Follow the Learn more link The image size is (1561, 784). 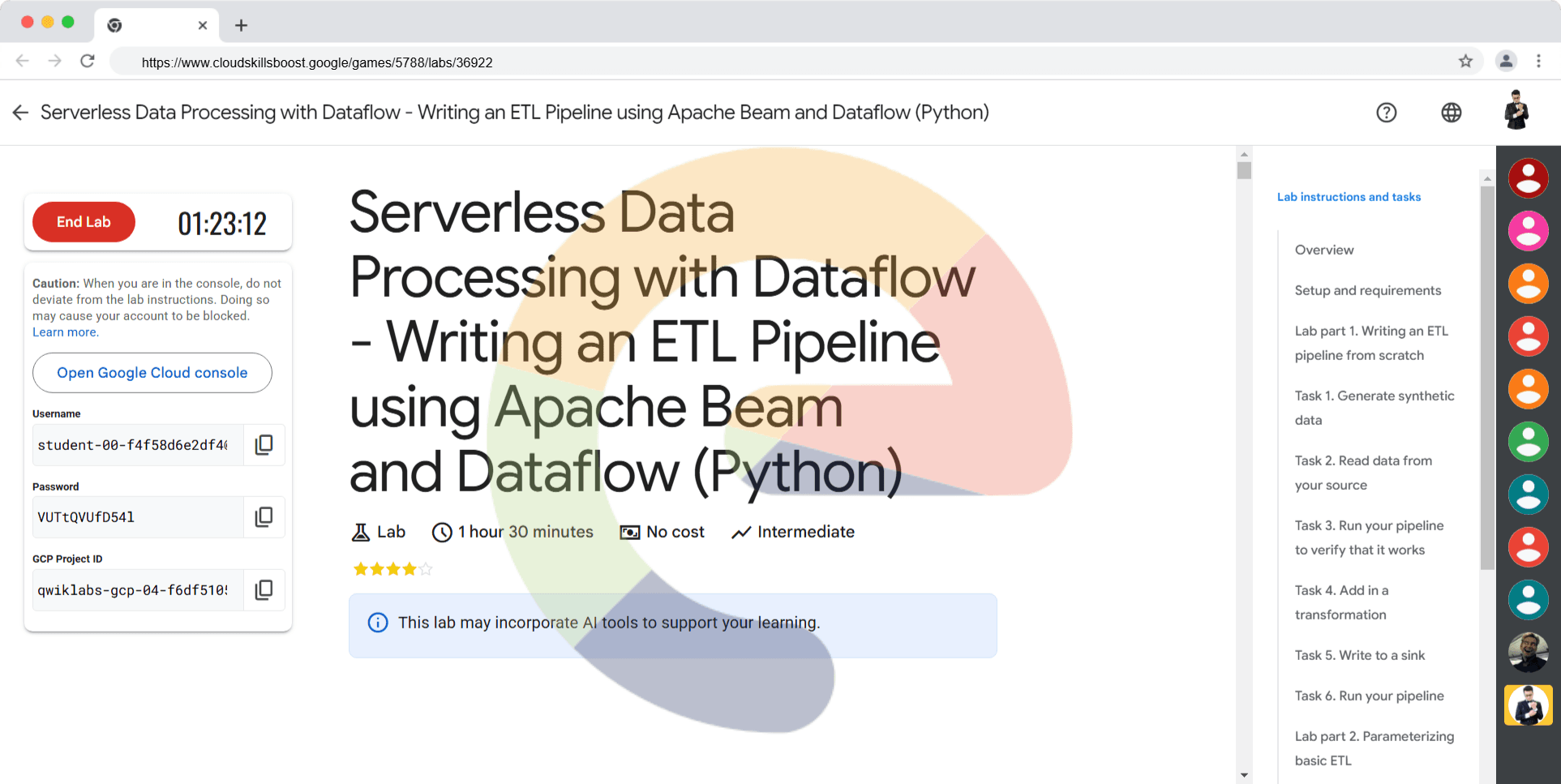point(66,332)
